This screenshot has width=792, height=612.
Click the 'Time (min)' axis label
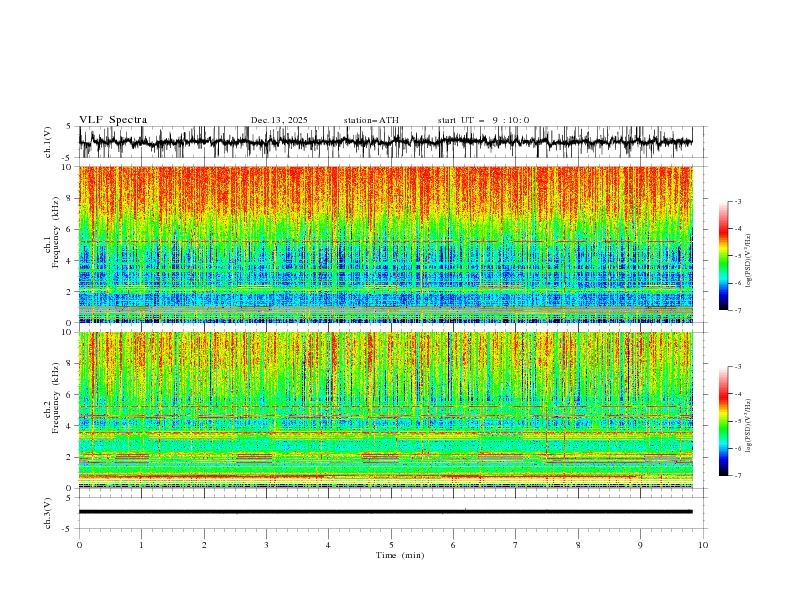[x=400, y=555]
